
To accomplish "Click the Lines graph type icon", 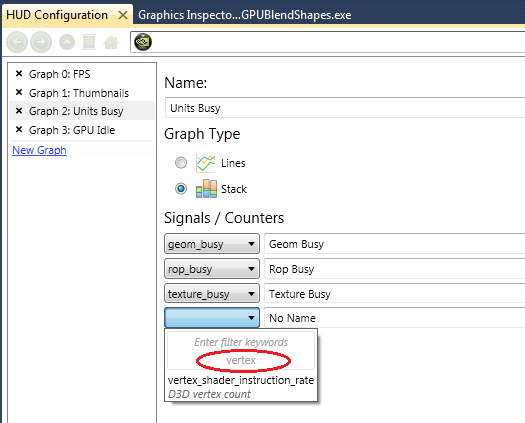I will (206, 163).
